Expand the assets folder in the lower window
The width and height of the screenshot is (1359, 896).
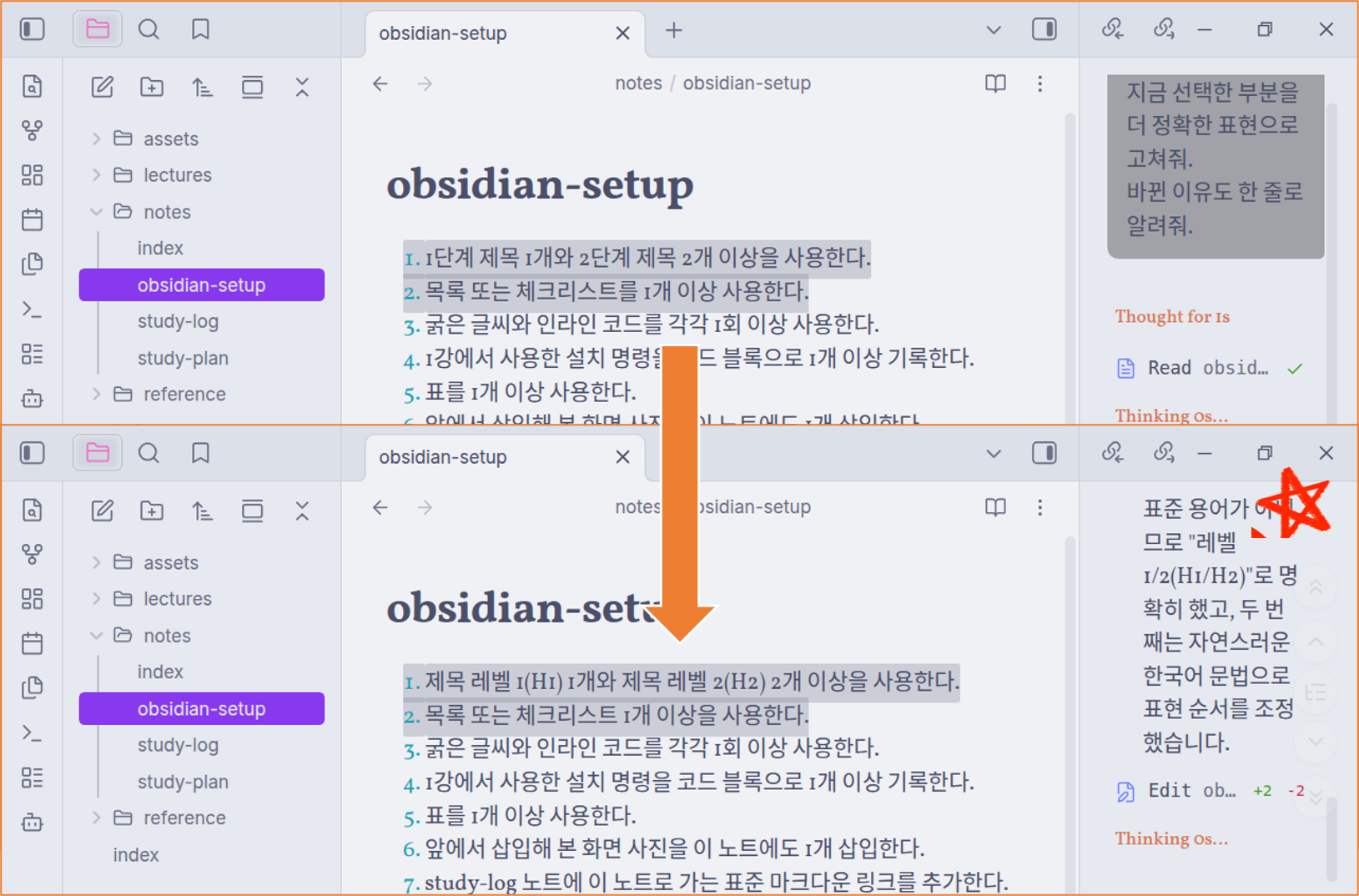tap(96, 562)
